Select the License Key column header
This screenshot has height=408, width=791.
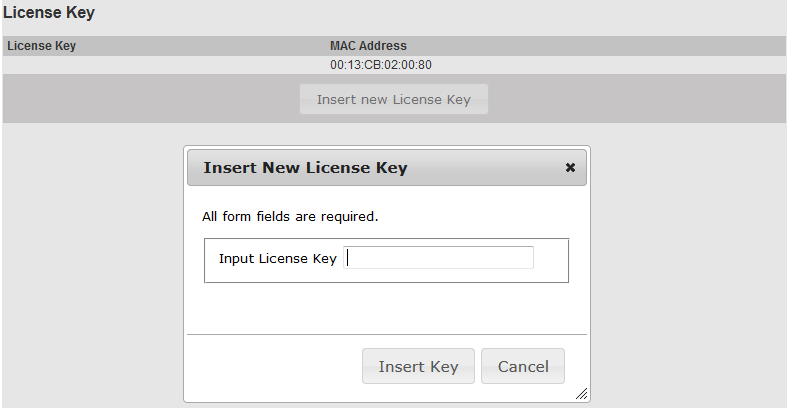pos(42,46)
